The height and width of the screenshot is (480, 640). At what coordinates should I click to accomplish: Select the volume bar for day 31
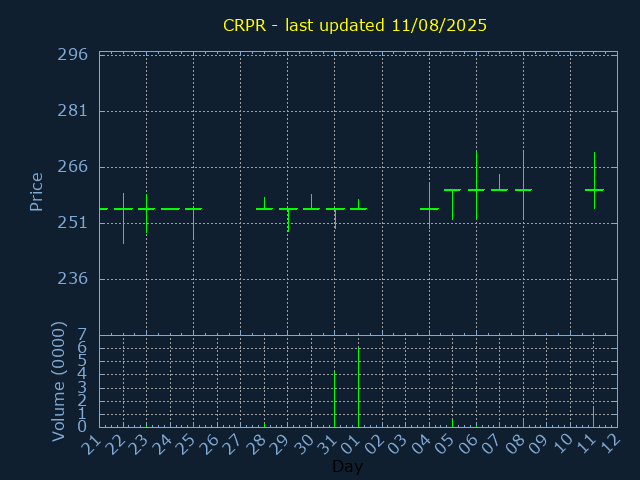tap(335, 399)
